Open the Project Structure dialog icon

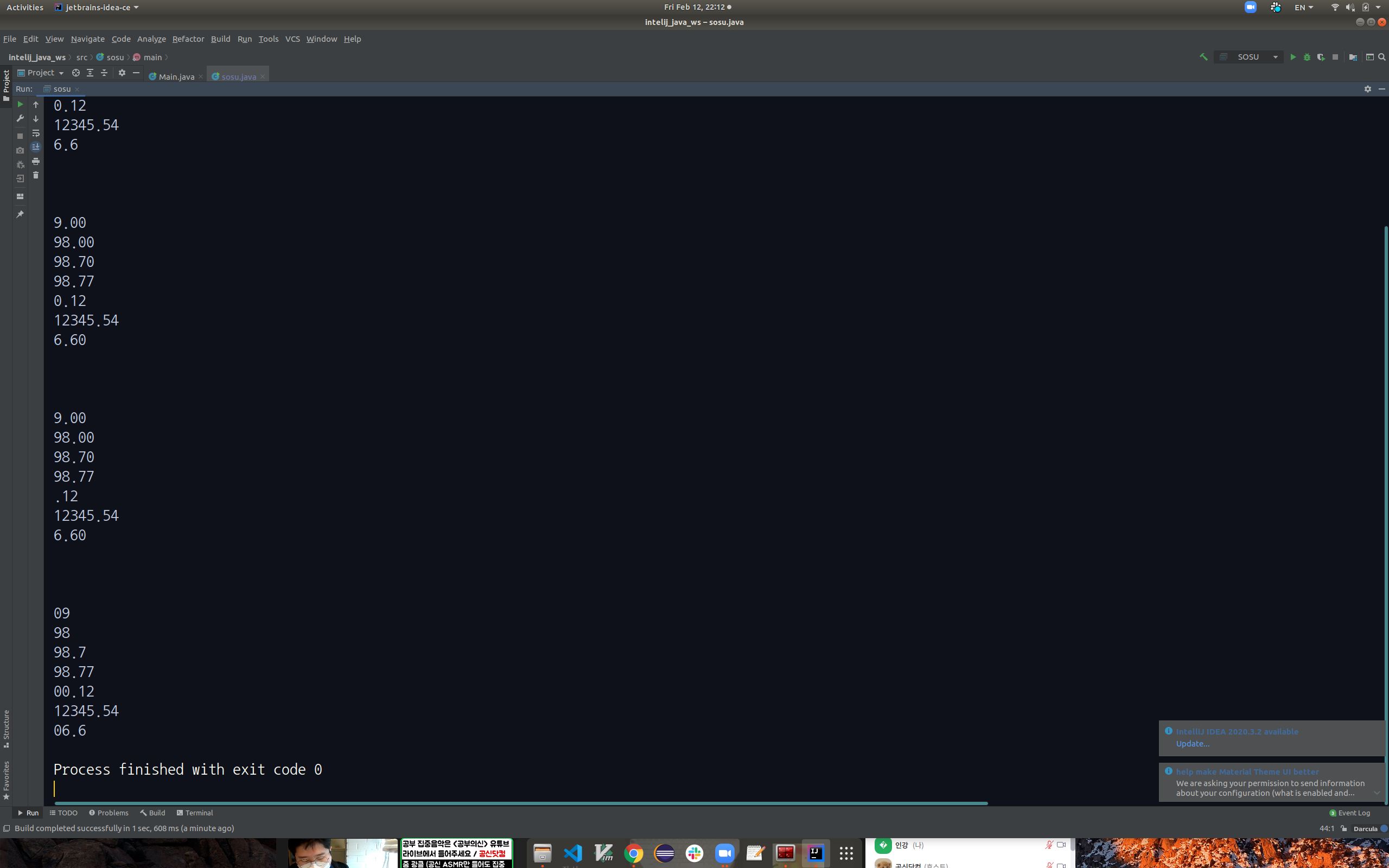[1353, 57]
